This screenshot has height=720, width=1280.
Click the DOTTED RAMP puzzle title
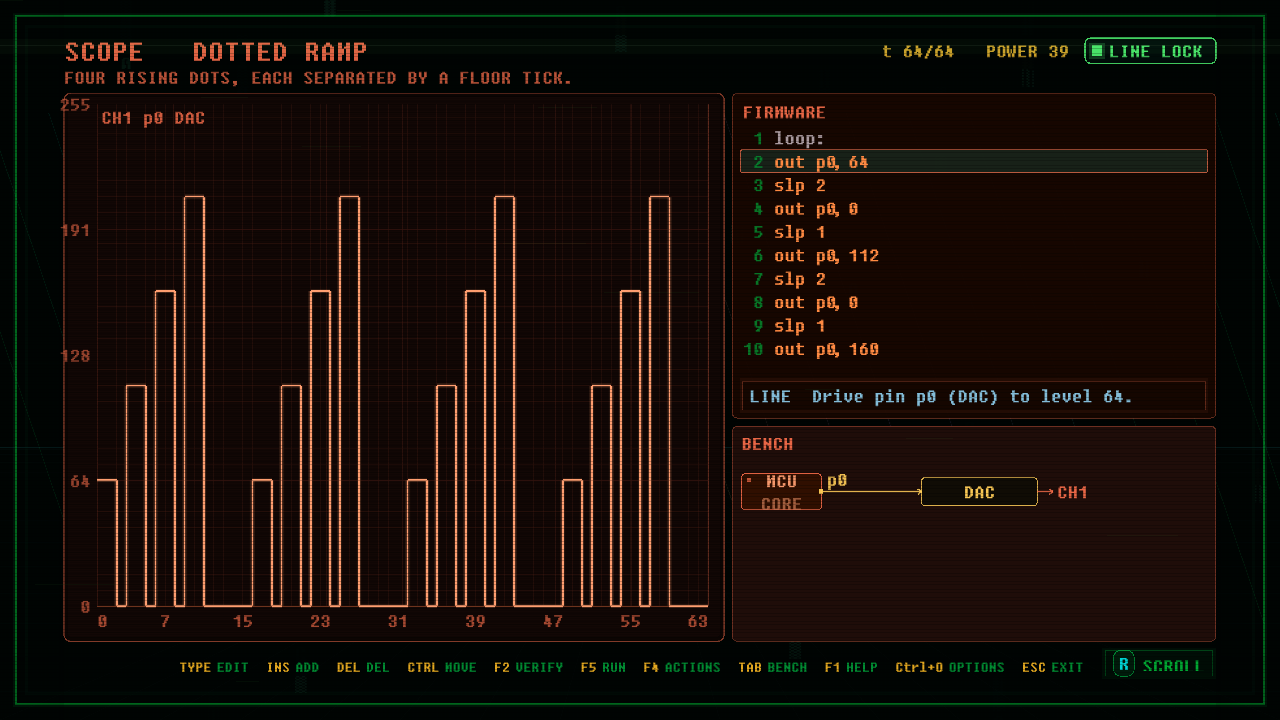[280, 52]
